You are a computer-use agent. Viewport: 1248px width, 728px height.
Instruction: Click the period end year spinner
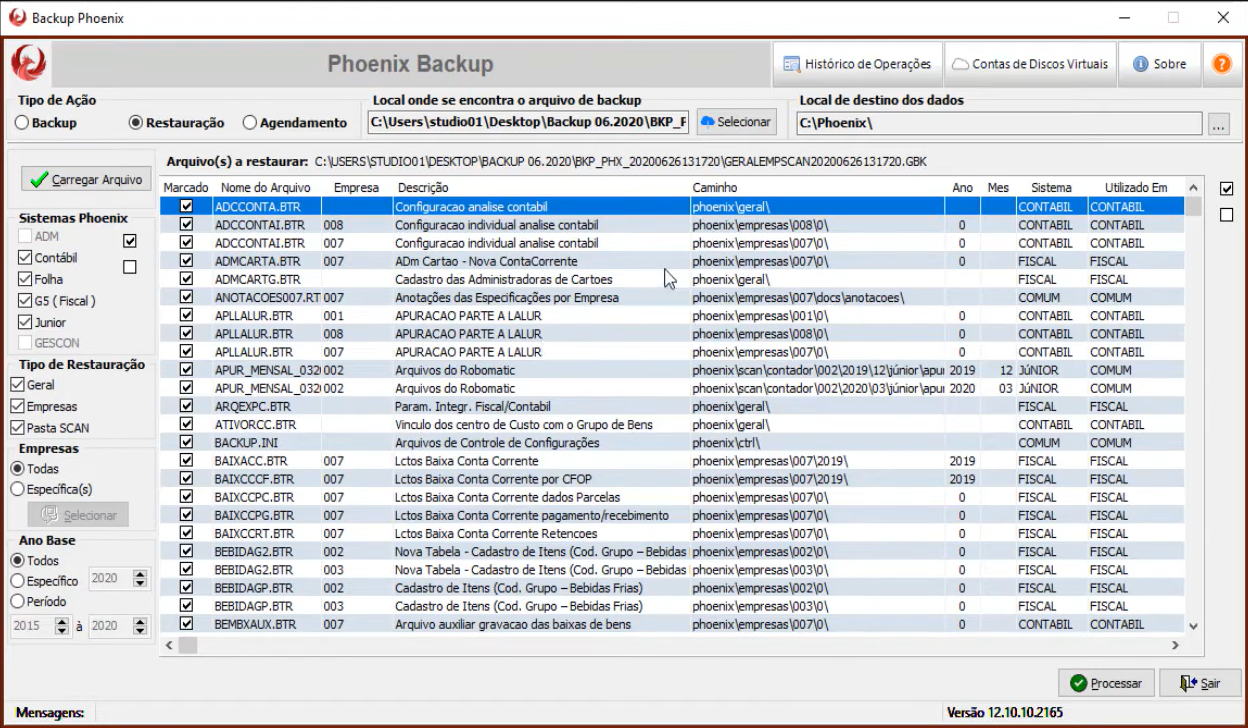pos(140,626)
